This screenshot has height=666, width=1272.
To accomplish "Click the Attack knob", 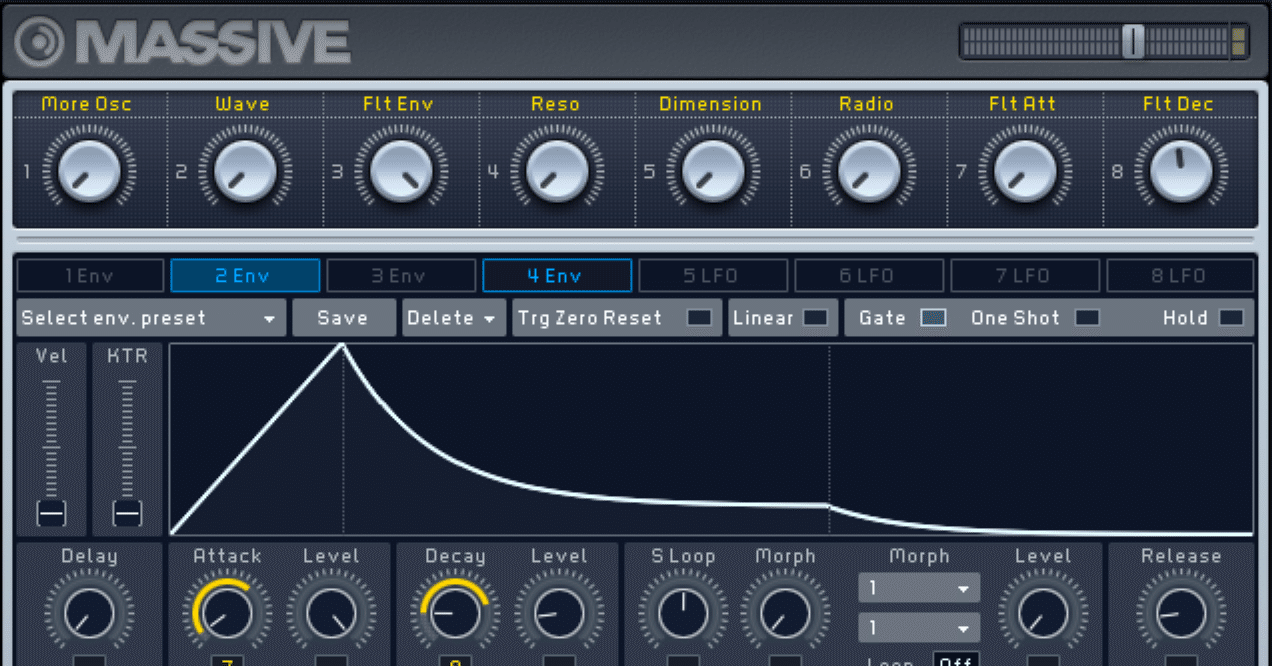I will click(x=227, y=613).
